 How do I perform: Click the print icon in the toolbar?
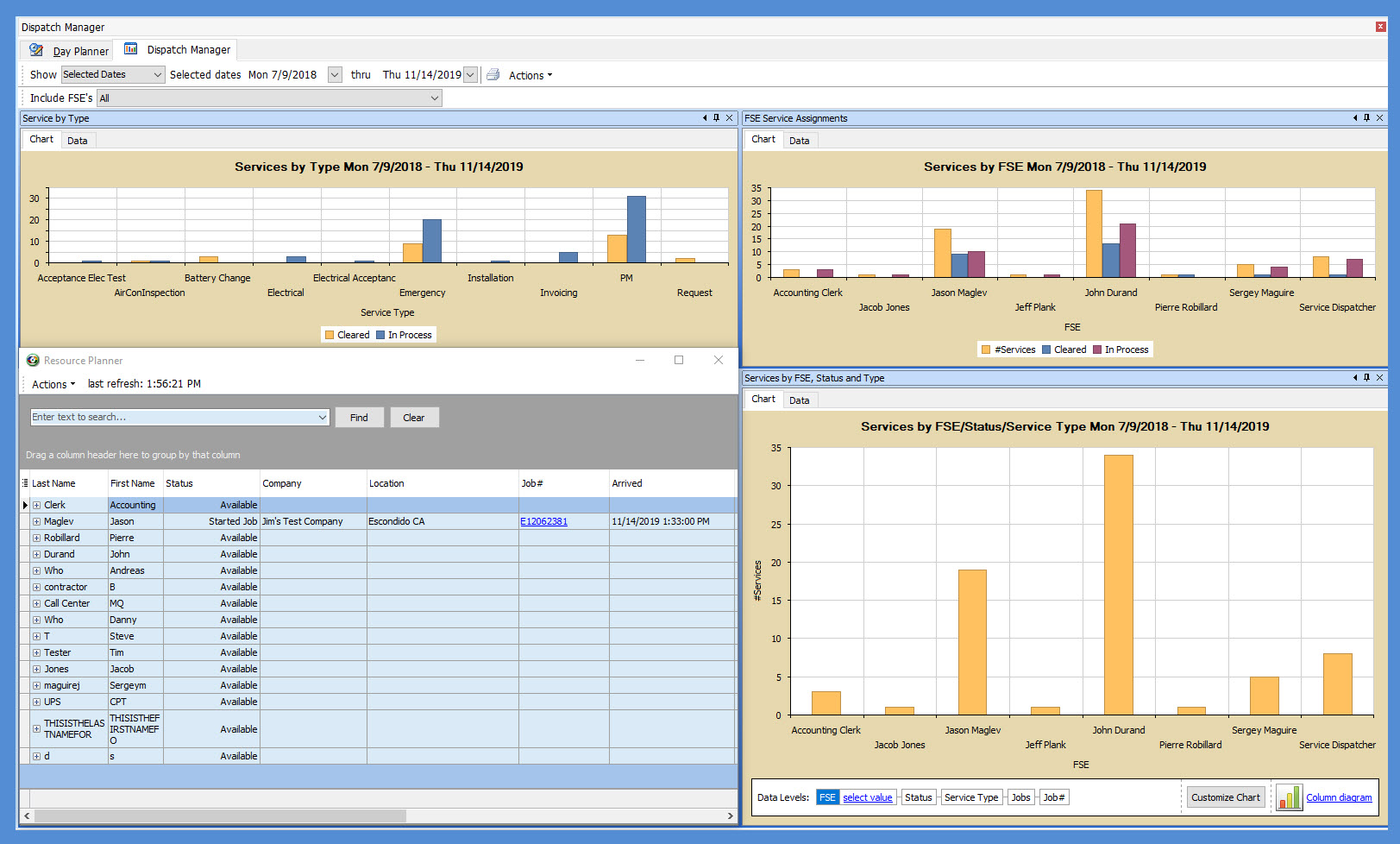click(x=492, y=75)
